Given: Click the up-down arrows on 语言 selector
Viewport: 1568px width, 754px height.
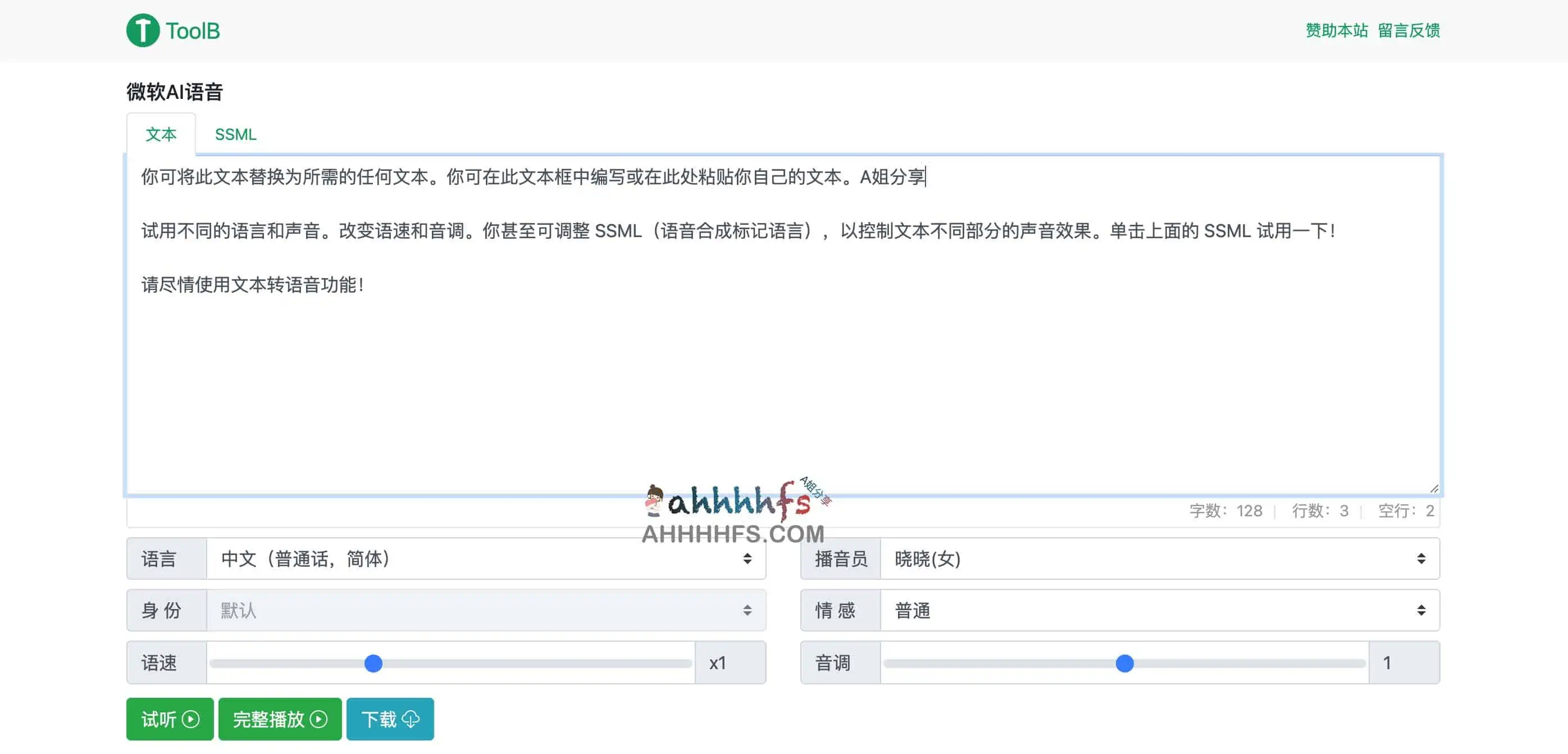Looking at the screenshot, I should [x=747, y=558].
